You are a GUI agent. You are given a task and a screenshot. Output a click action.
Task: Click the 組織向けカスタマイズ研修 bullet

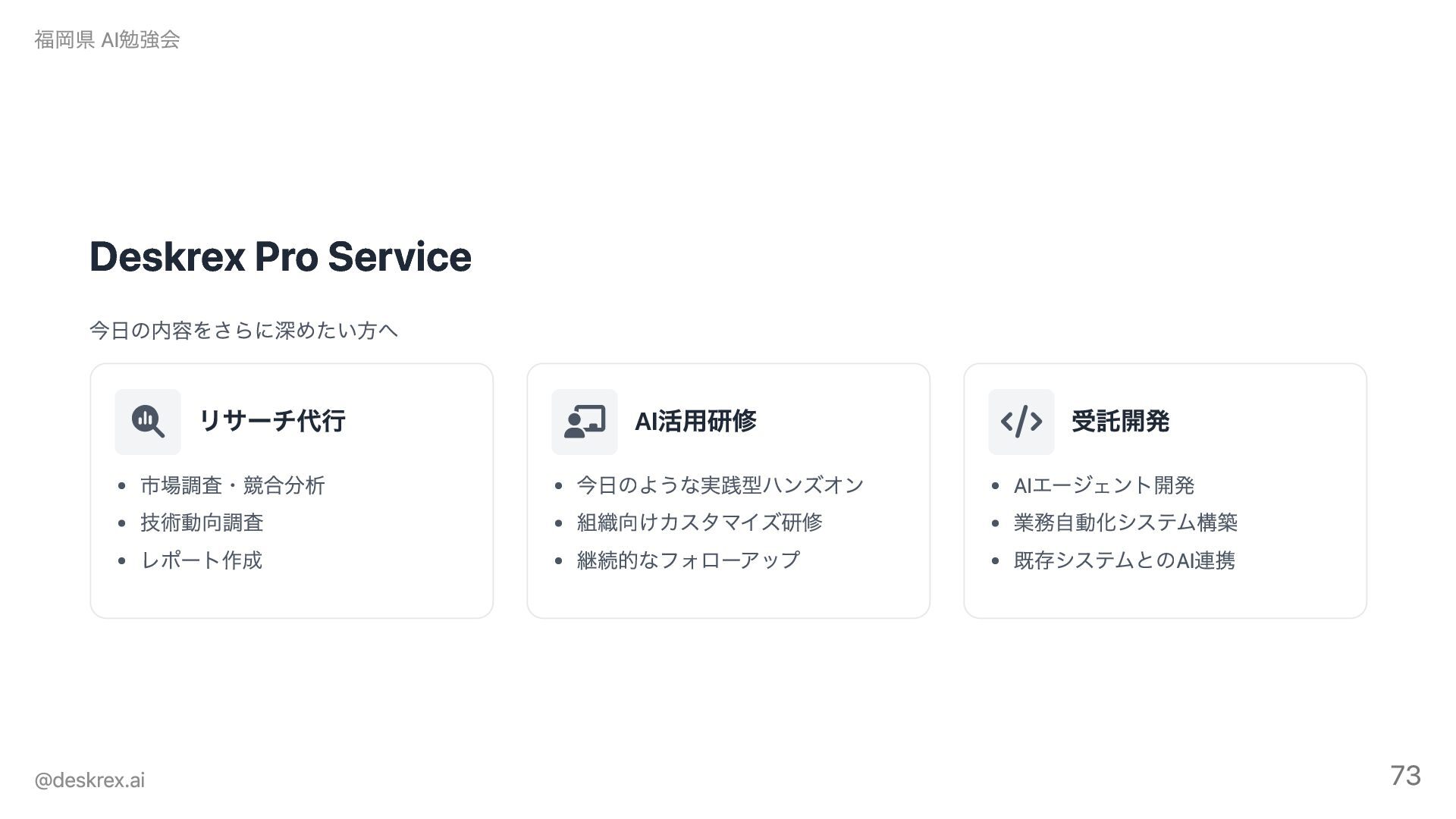(699, 522)
